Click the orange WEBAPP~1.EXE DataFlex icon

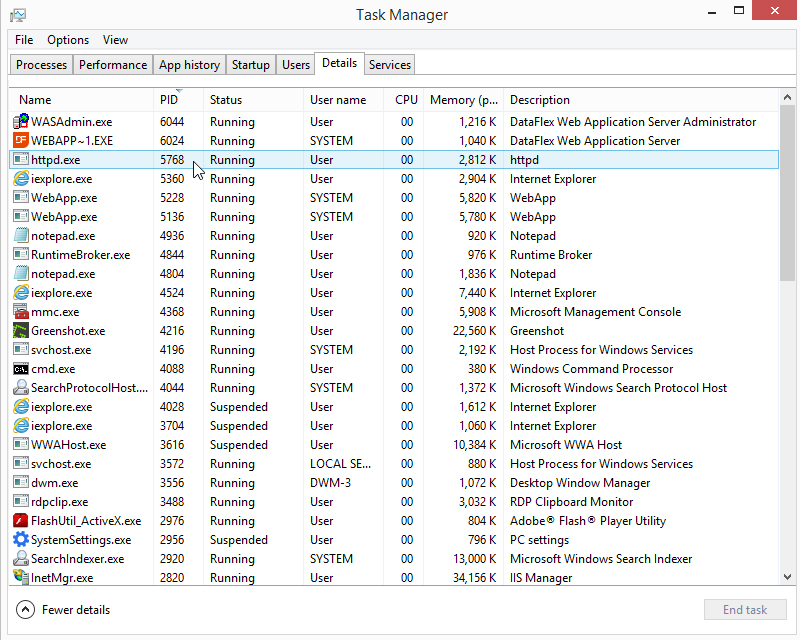(x=20, y=140)
